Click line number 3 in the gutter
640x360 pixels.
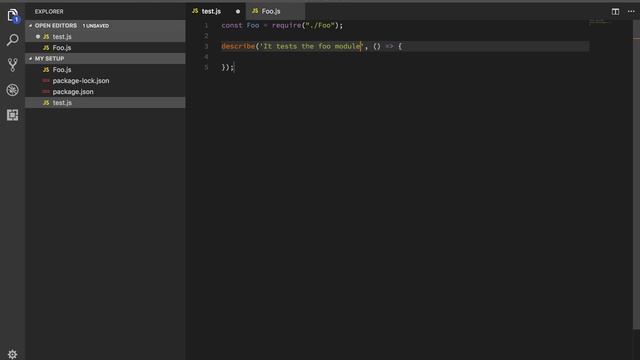coord(206,46)
